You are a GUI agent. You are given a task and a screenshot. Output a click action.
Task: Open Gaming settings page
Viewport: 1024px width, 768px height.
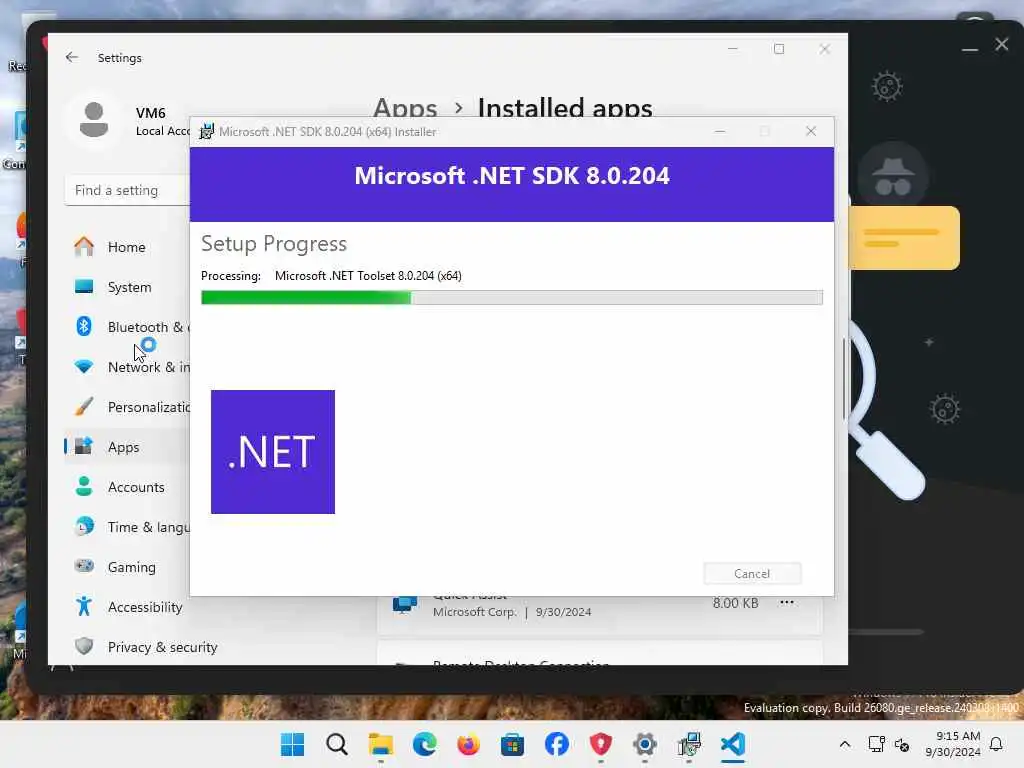click(x=127, y=567)
